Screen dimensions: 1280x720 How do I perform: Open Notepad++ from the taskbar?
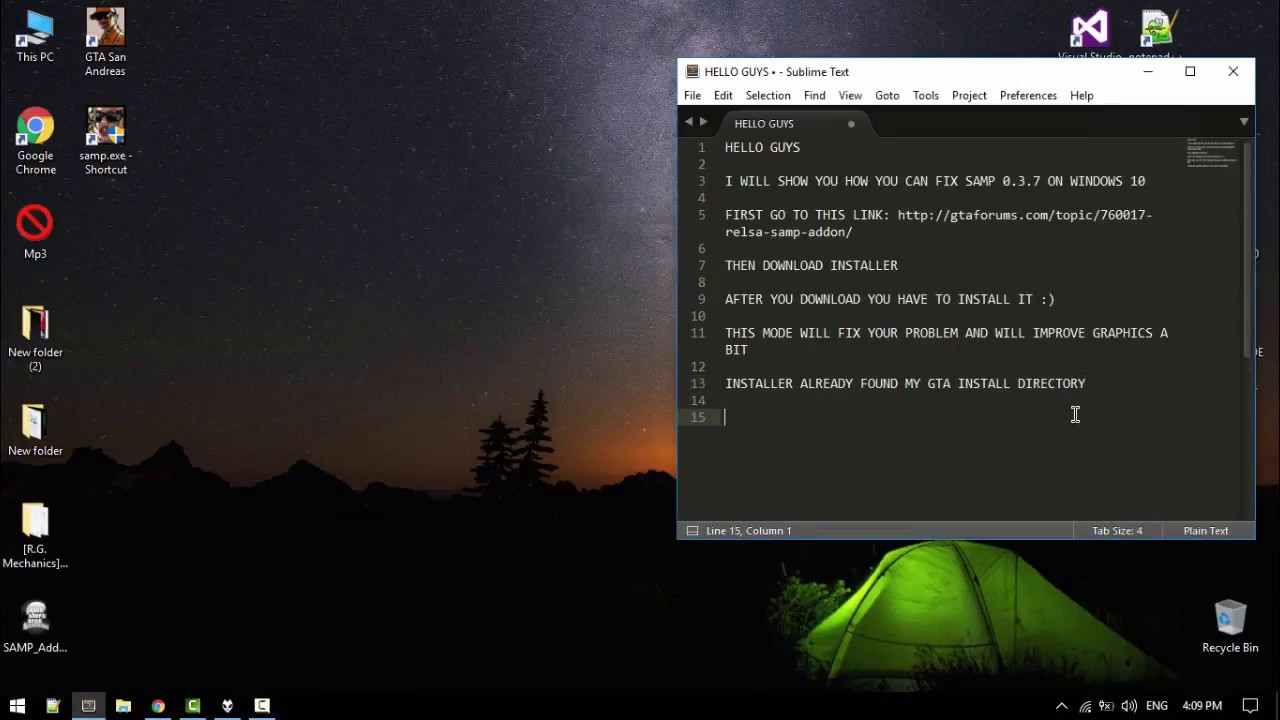coord(53,705)
